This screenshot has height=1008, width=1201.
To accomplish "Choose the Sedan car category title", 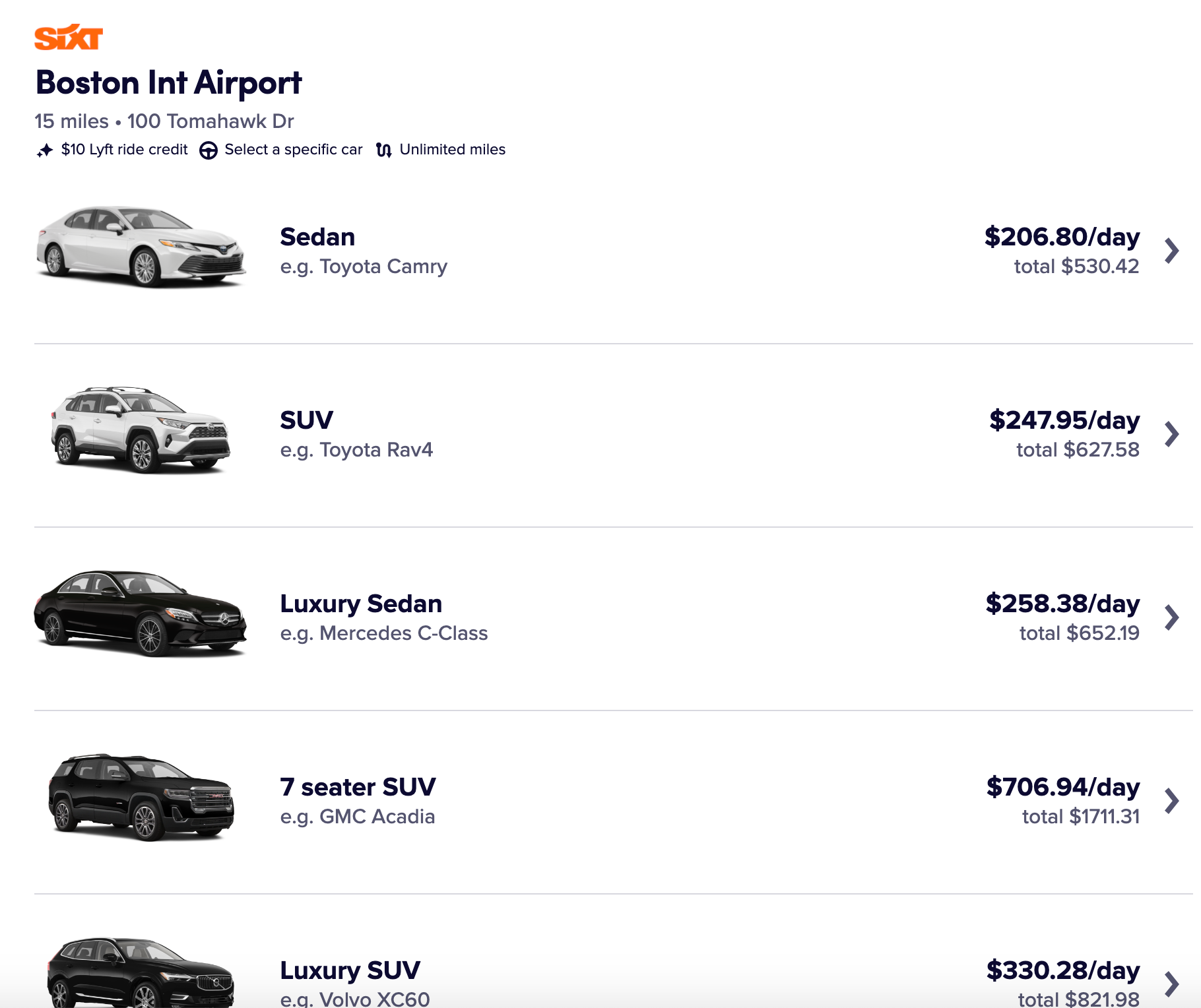I will click(x=317, y=237).
